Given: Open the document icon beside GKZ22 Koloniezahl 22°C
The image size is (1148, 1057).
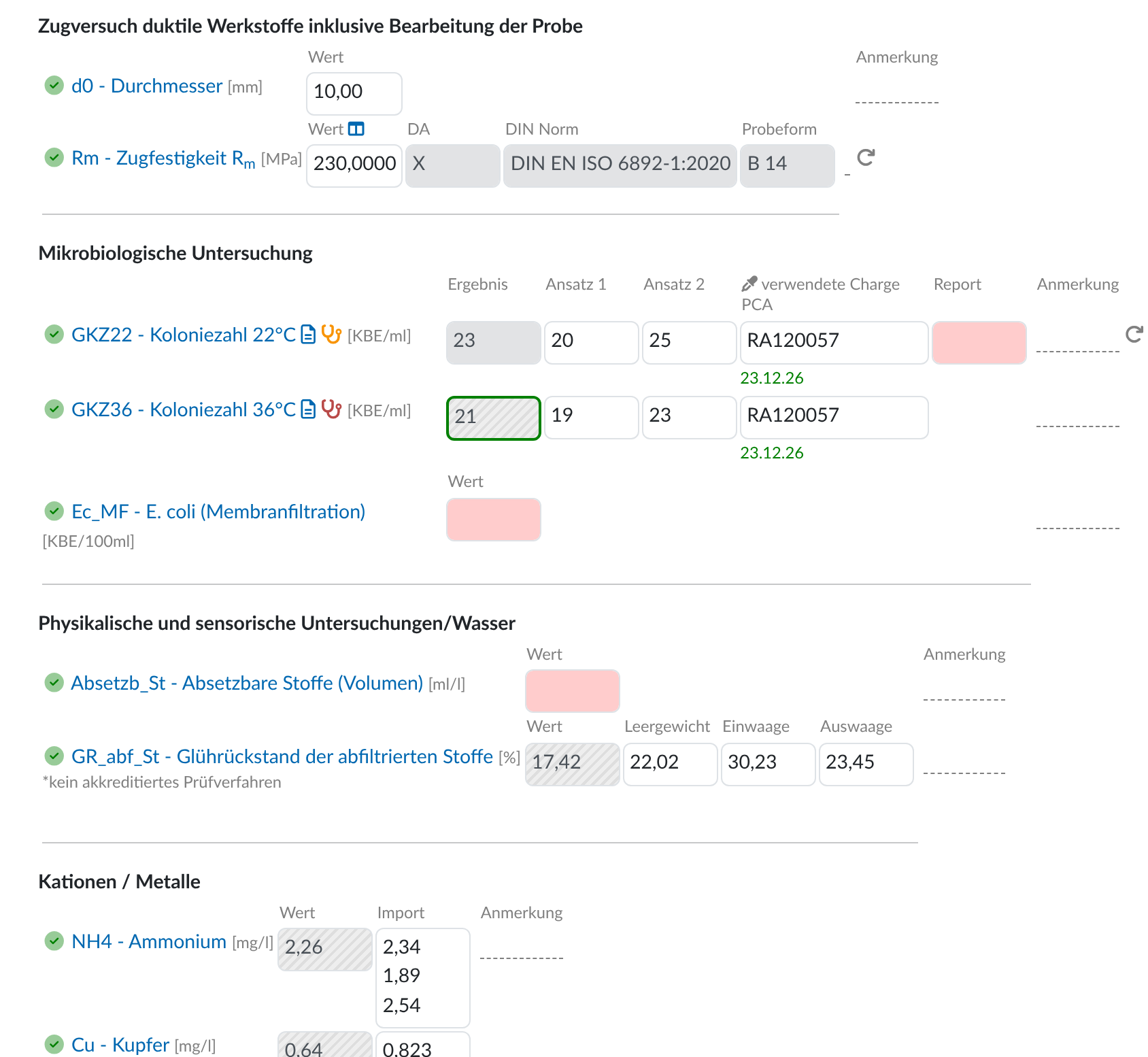Looking at the screenshot, I should tap(308, 335).
